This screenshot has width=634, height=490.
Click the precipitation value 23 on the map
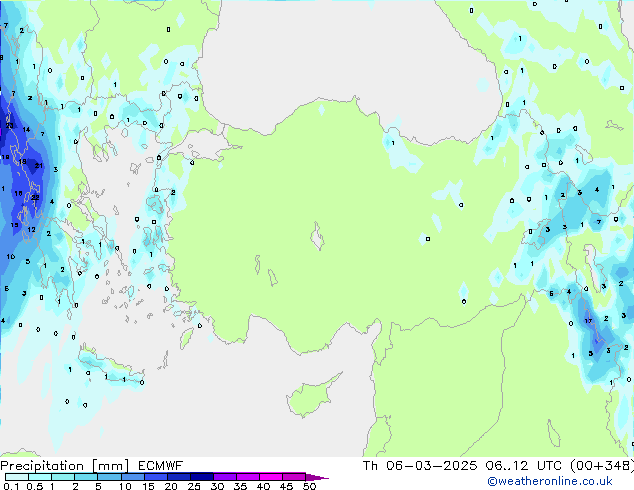(x=9, y=126)
